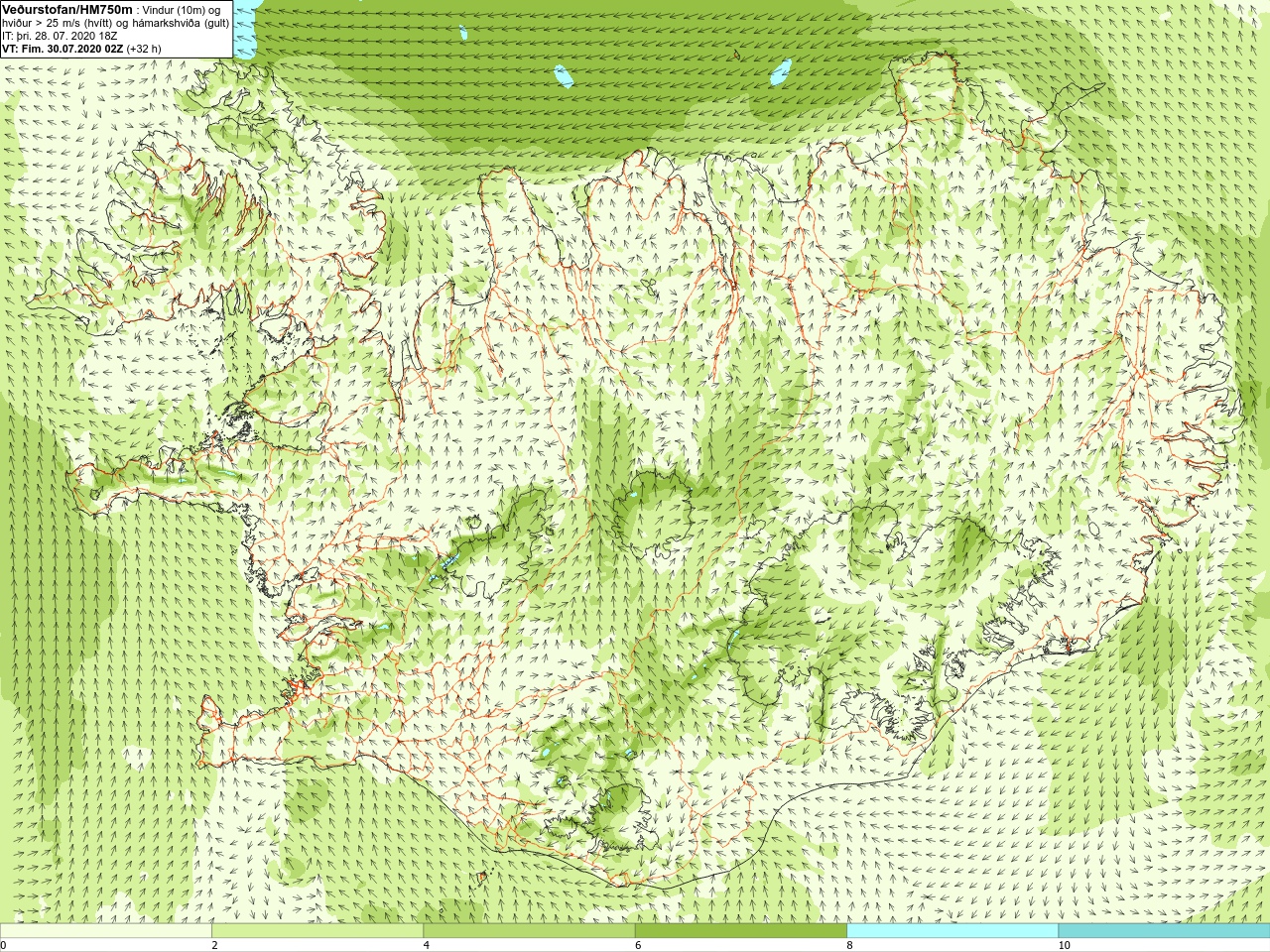Viewport: 1270px width, 952px height.
Task: Click the 'Vindur (10m) og' label
Action: (x=183, y=9)
